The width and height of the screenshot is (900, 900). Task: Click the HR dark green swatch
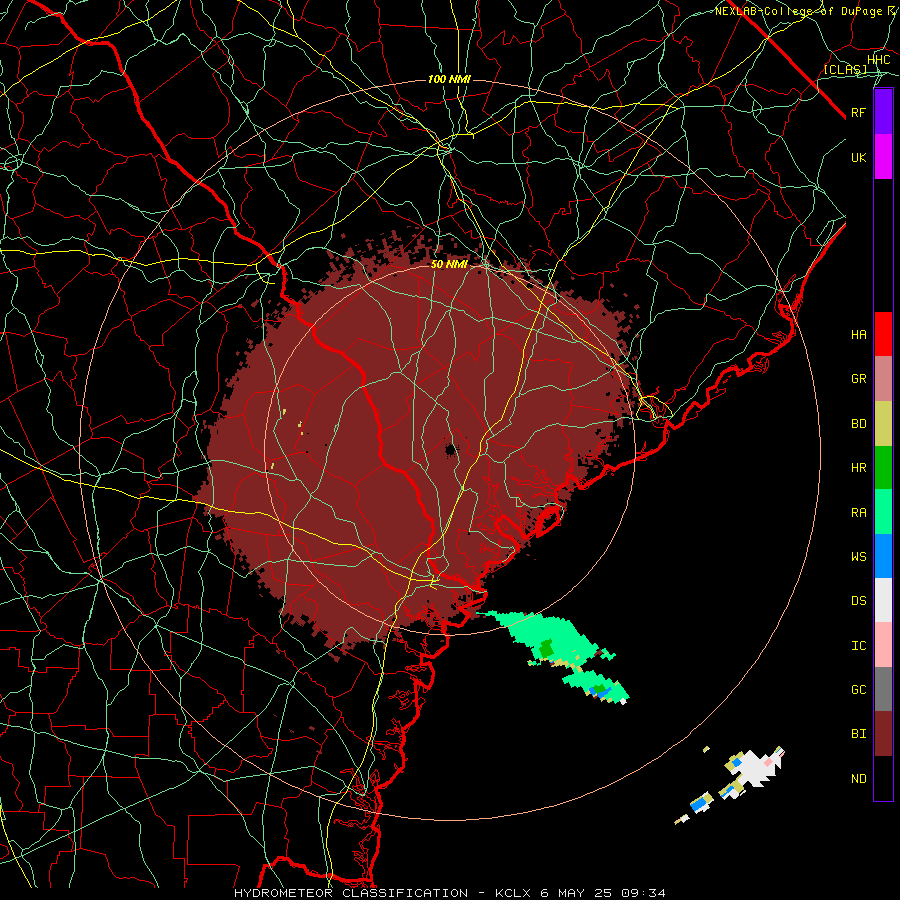click(x=883, y=467)
